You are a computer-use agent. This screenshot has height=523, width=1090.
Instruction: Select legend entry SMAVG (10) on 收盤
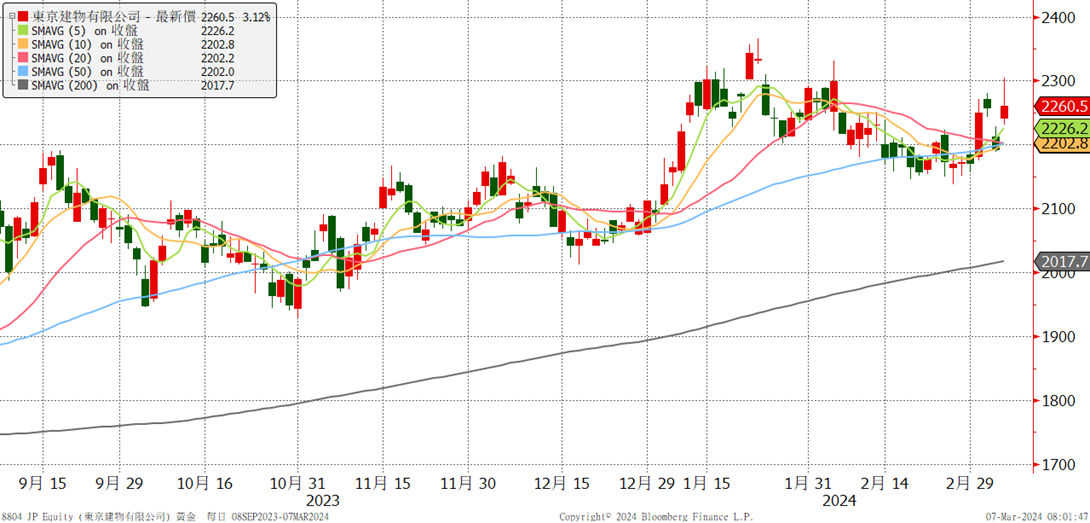88,45
